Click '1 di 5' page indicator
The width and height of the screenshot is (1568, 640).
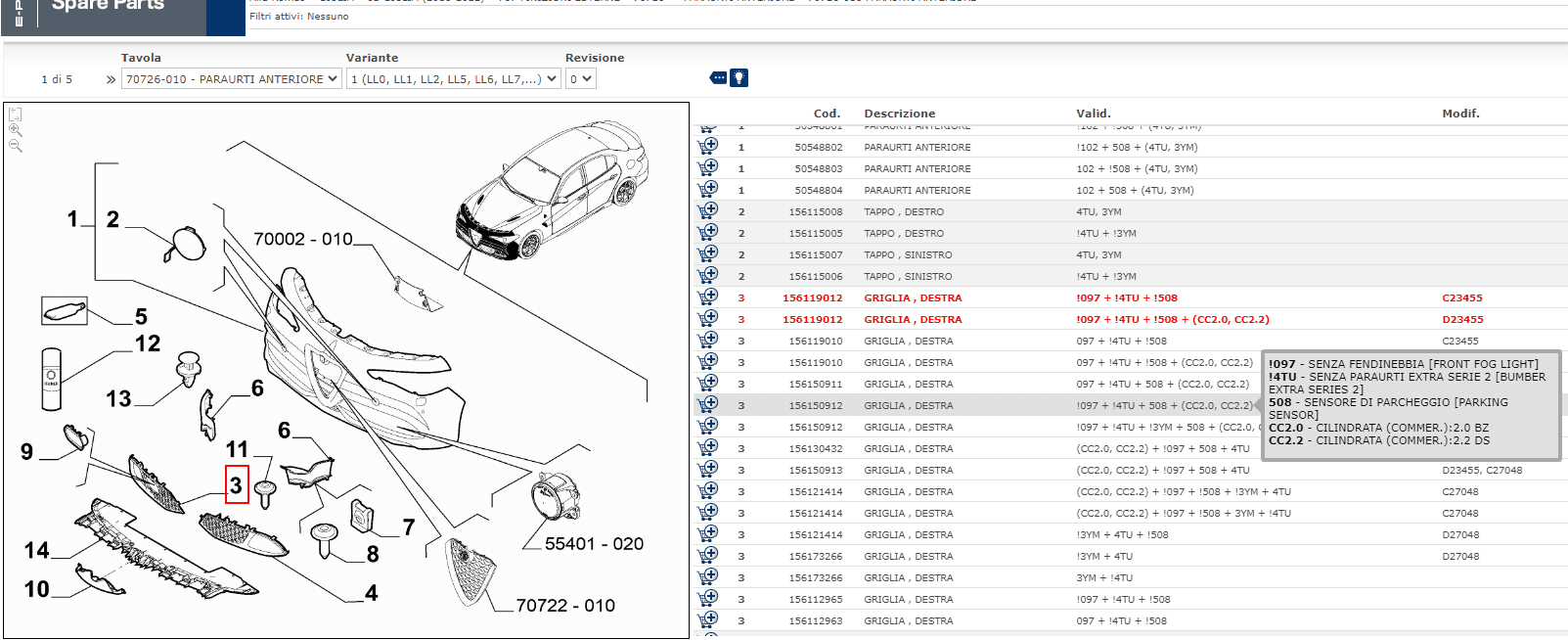click(57, 79)
